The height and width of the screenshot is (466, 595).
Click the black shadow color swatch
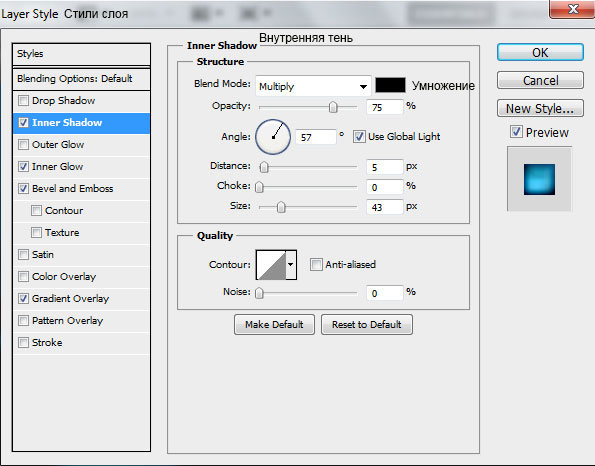pyautogui.click(x=390, y=85)
